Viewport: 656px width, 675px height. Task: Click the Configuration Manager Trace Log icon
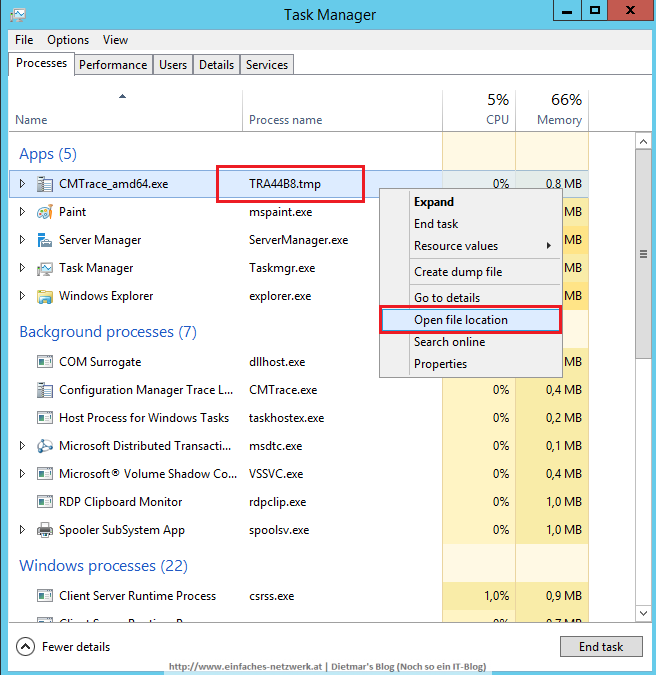coord(45,390)
